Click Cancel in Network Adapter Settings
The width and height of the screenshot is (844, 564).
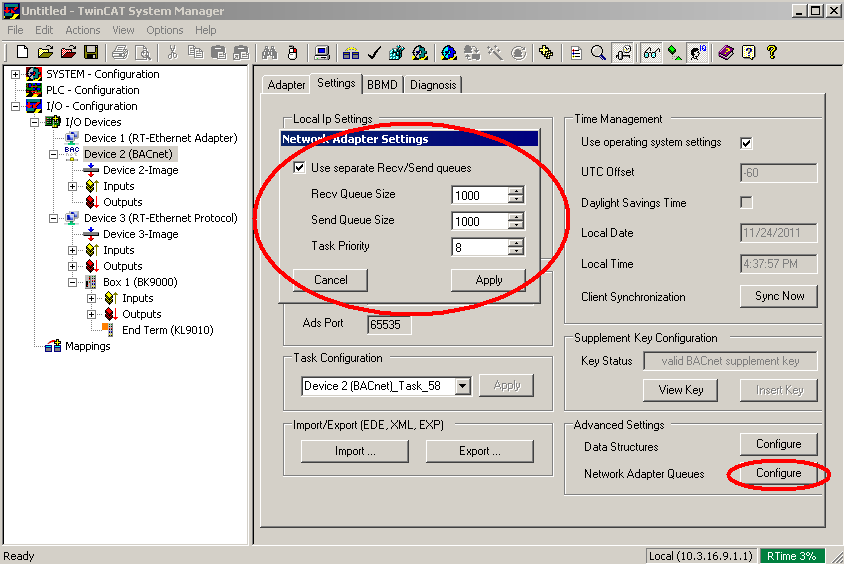[330, 280]
